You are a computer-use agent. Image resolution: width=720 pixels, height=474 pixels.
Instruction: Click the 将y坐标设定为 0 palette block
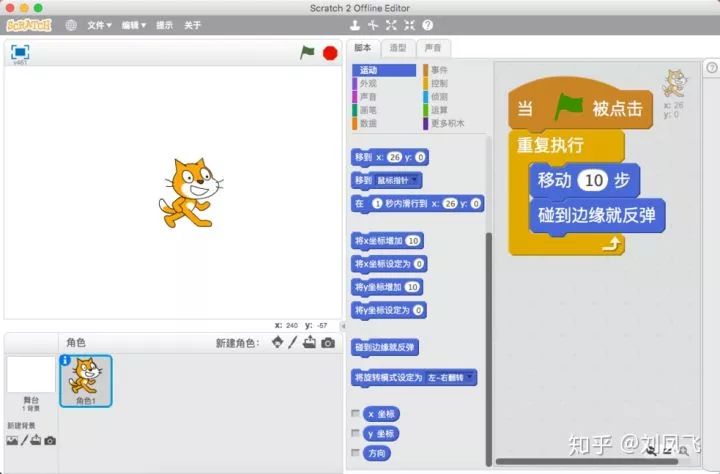tap(389, 310)
